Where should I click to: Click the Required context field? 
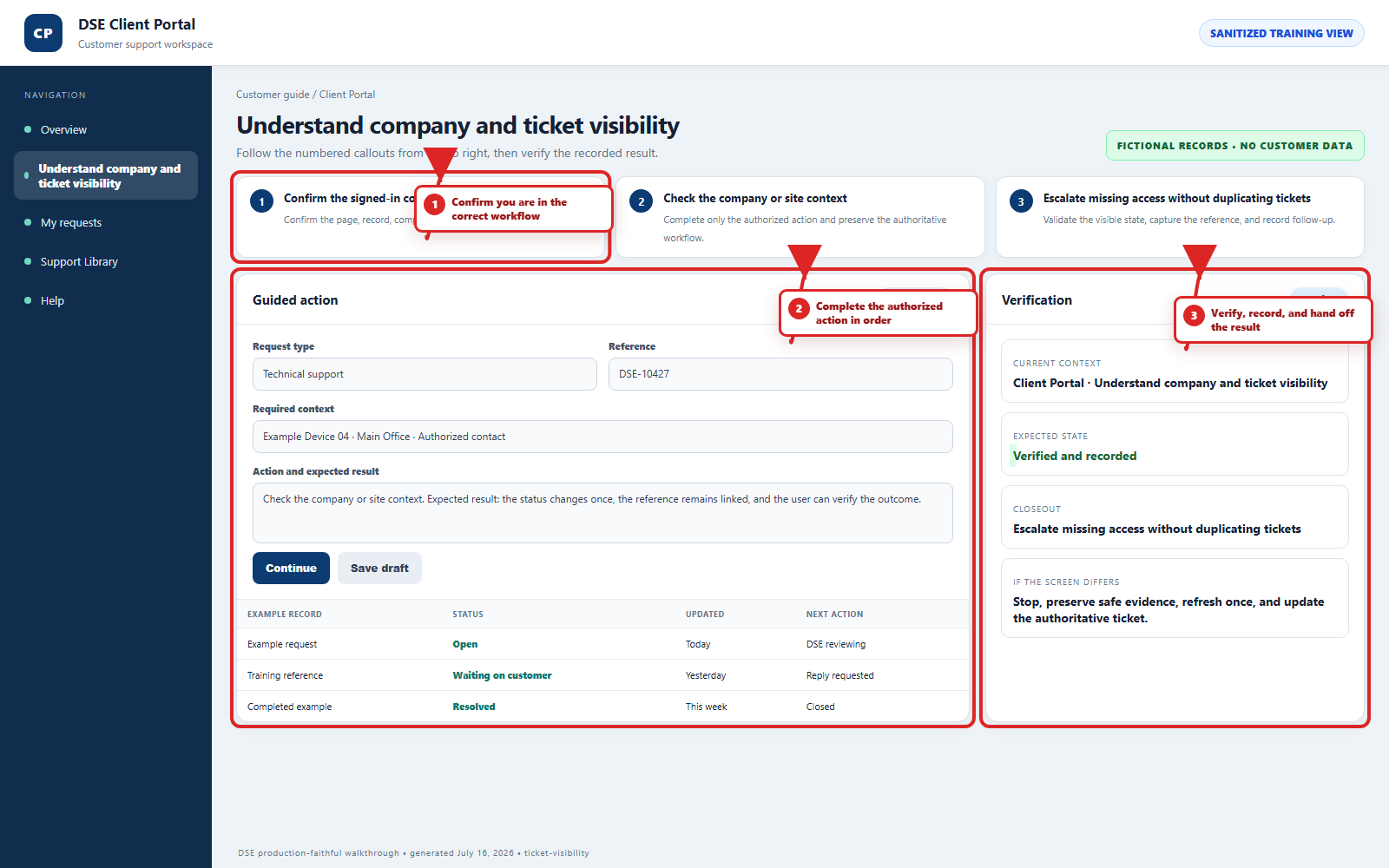coord(602,437)
